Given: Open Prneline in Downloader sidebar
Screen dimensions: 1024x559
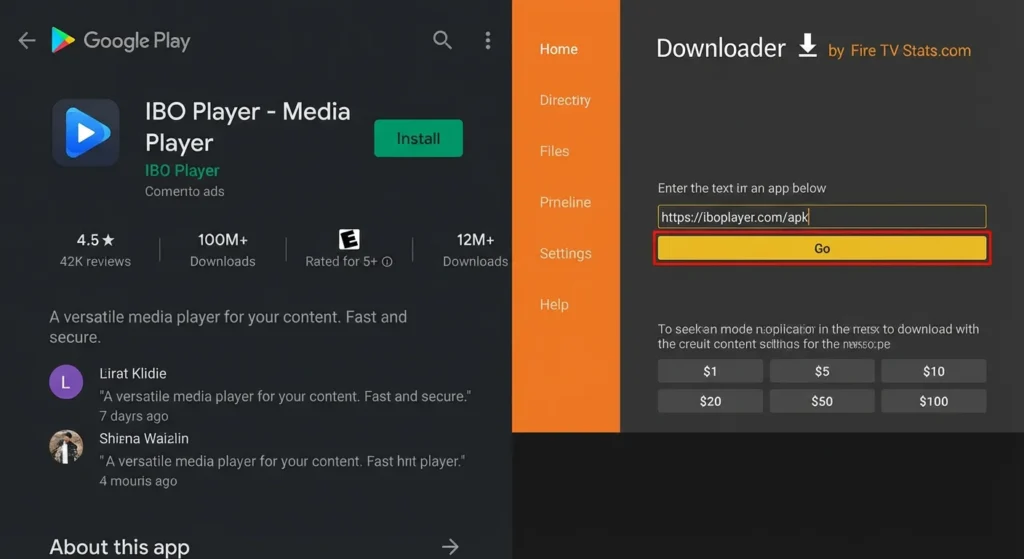Looking at the screenshot, I should [x=566, y=202].
